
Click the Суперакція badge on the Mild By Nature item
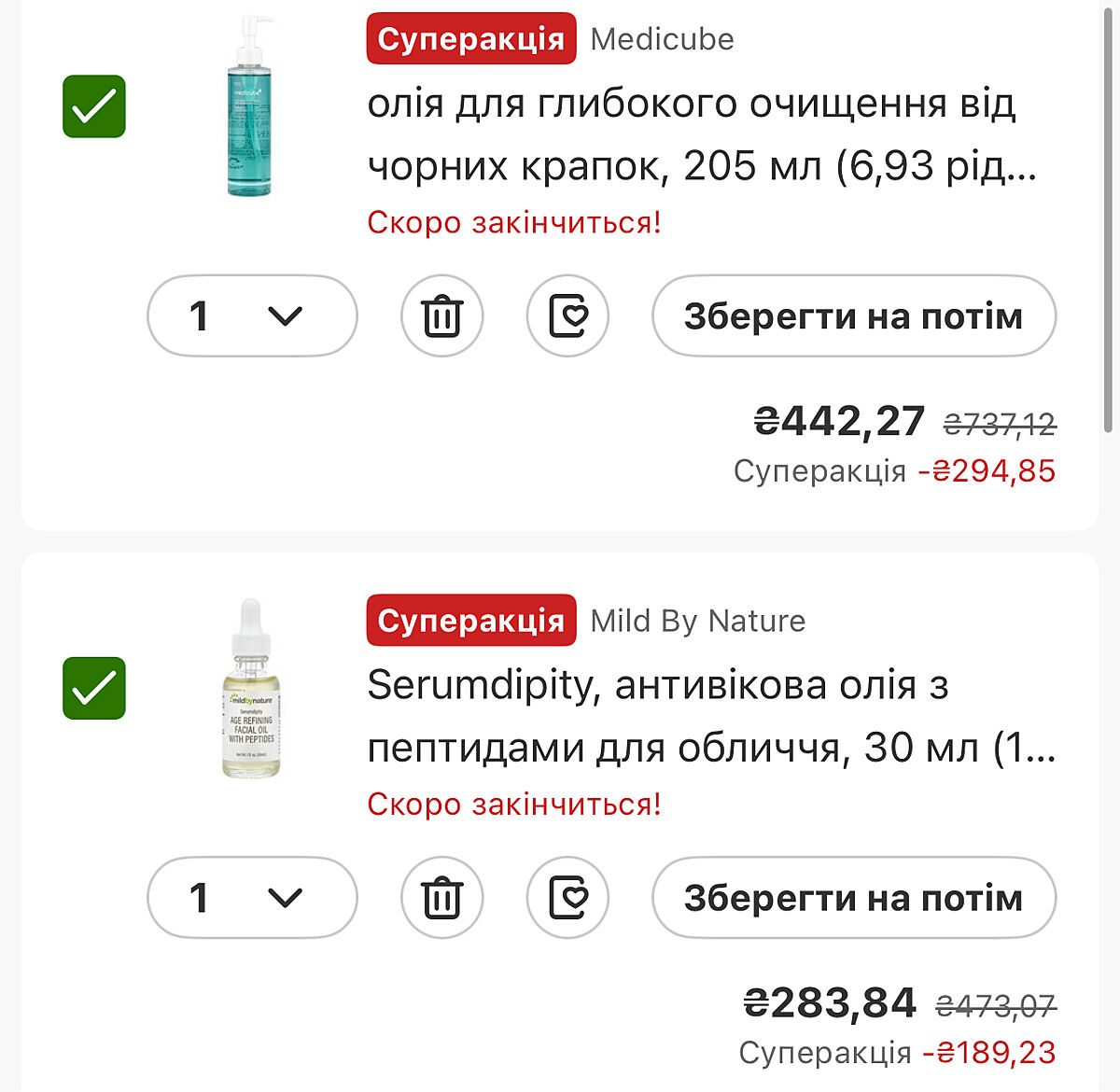(471, 621)
